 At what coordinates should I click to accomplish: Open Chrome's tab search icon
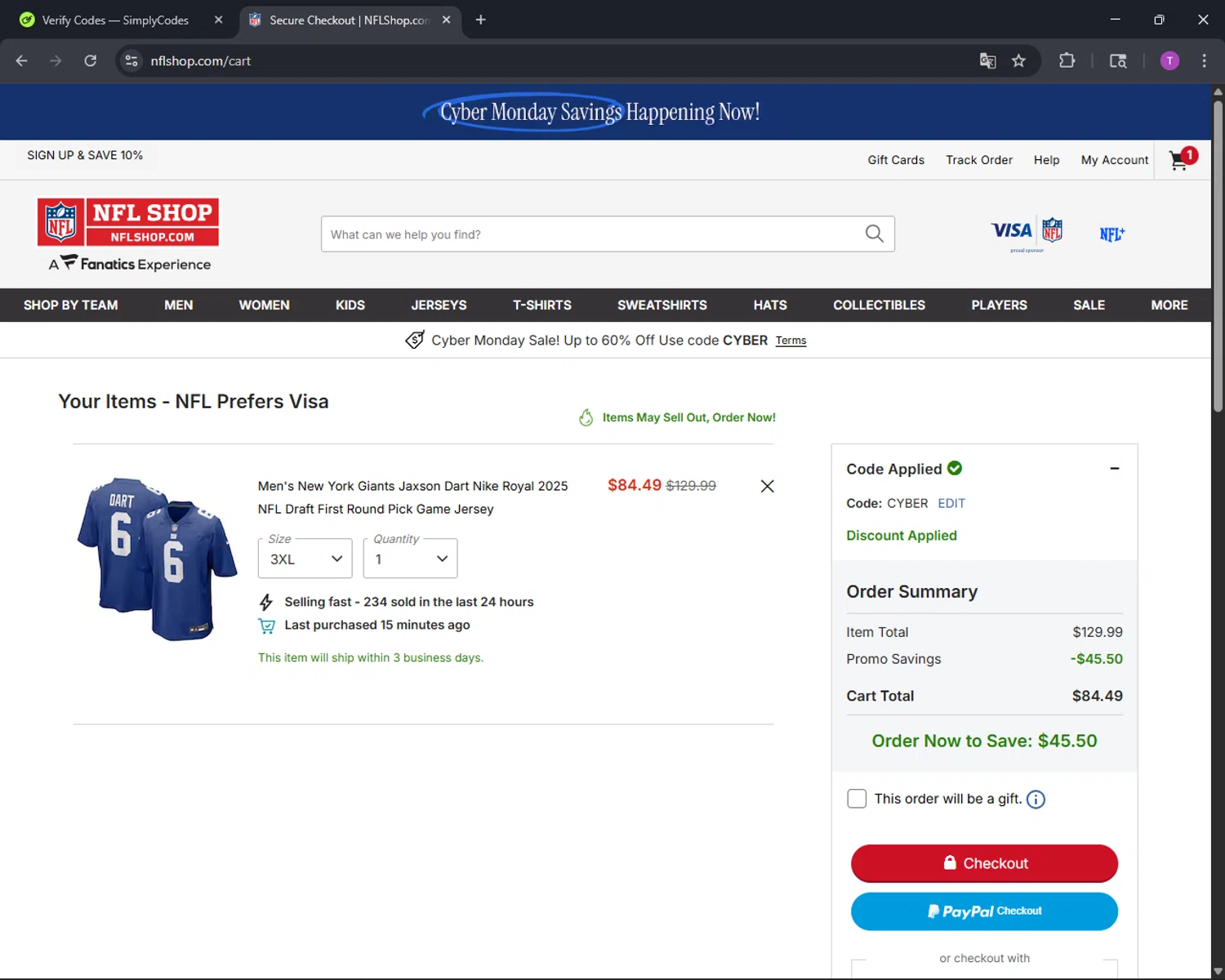click(1118, 60)
